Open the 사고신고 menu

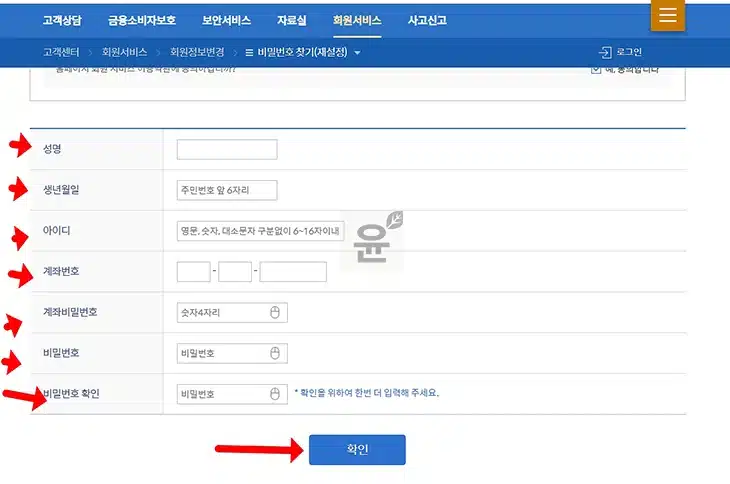427,20
